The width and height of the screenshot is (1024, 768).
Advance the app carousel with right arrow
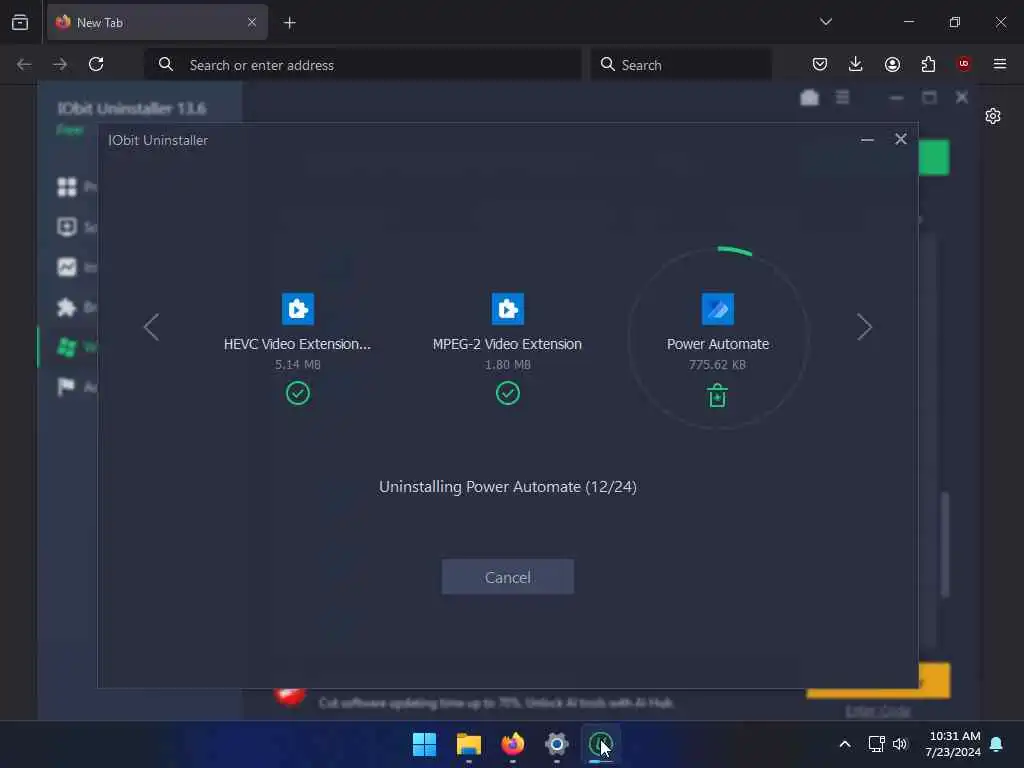coord(864,327)
